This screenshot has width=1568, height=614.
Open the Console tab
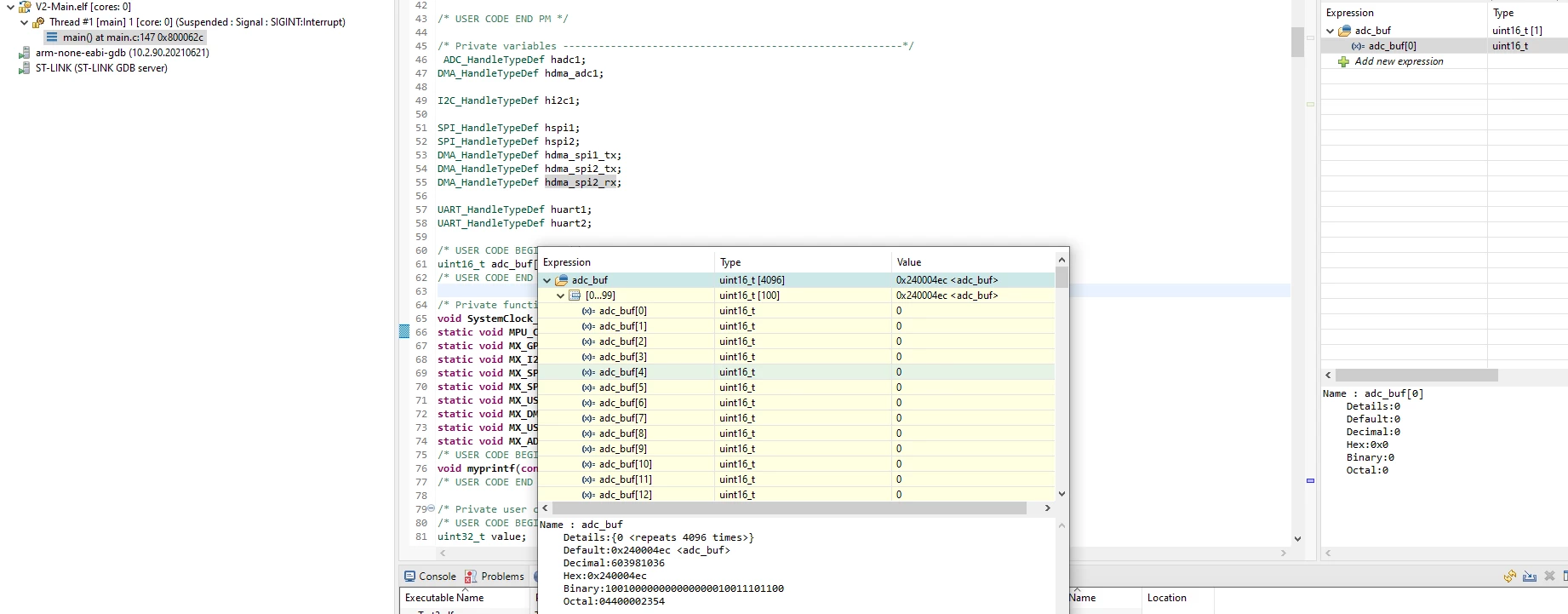point(430,577)
